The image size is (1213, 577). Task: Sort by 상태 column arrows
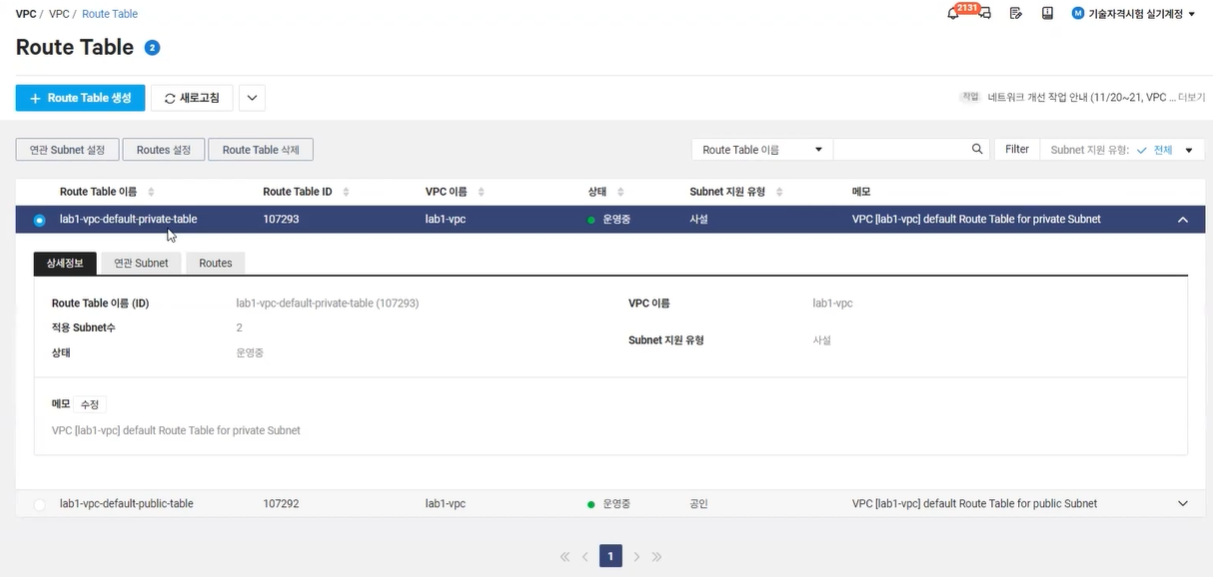pyautogui.click(x=620, y=192)
